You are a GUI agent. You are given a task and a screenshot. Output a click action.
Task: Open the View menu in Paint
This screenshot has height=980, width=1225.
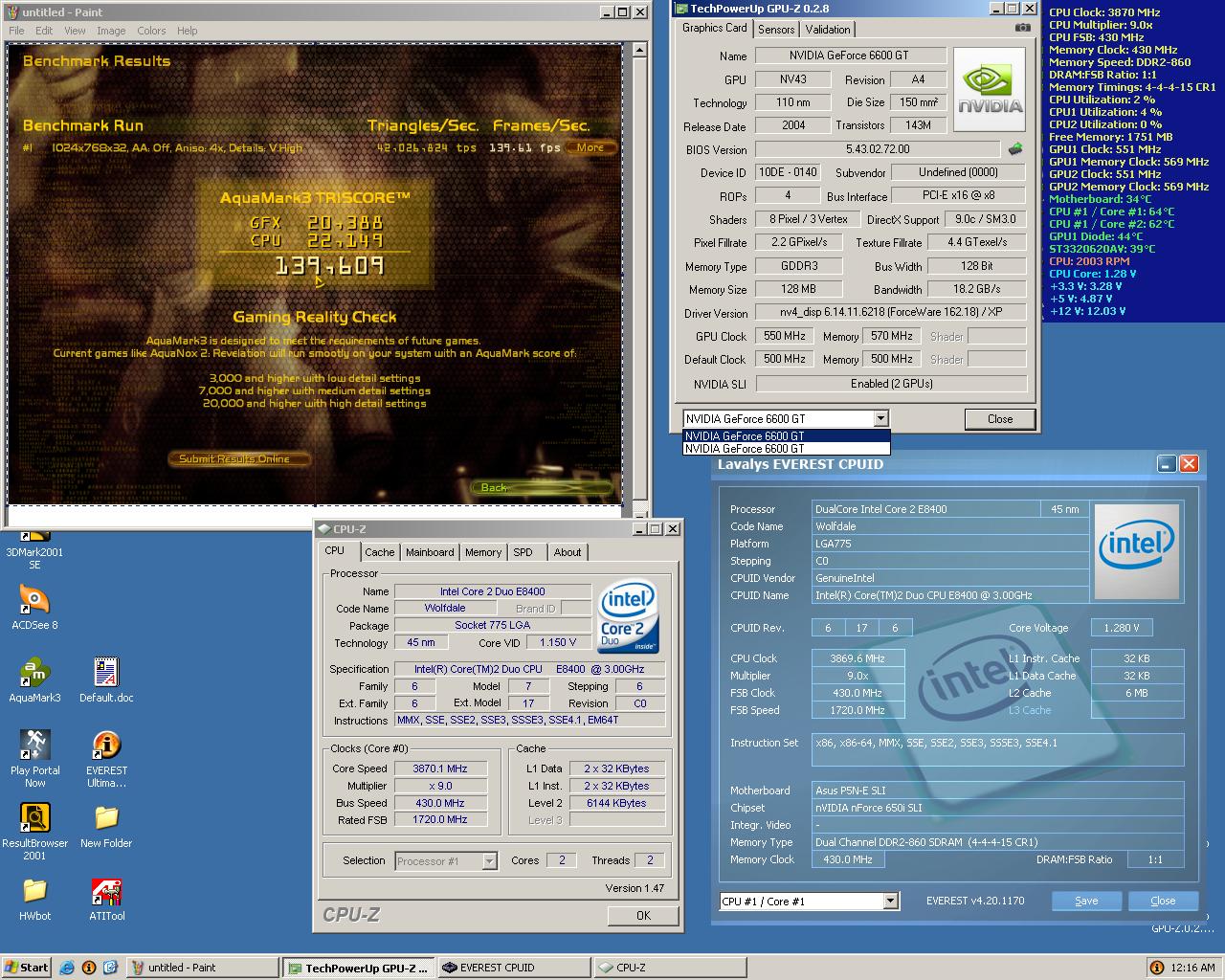pyautogui.click(x=75, y=31)
